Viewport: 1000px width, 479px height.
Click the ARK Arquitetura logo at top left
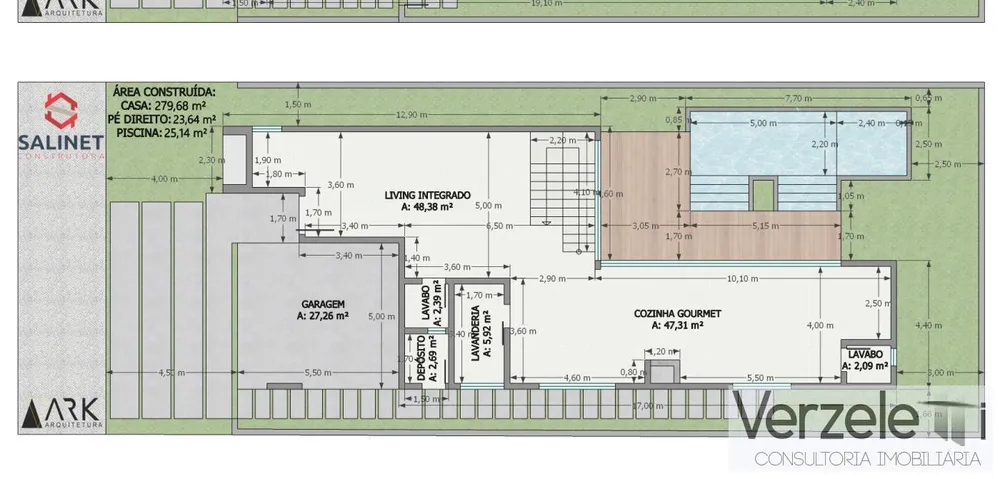[62, 8]
